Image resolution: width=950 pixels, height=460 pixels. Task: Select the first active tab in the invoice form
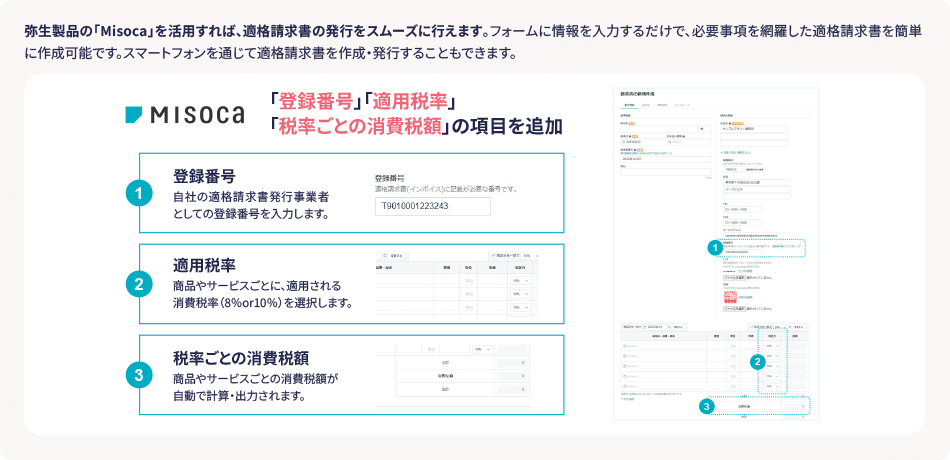(629, 105)
